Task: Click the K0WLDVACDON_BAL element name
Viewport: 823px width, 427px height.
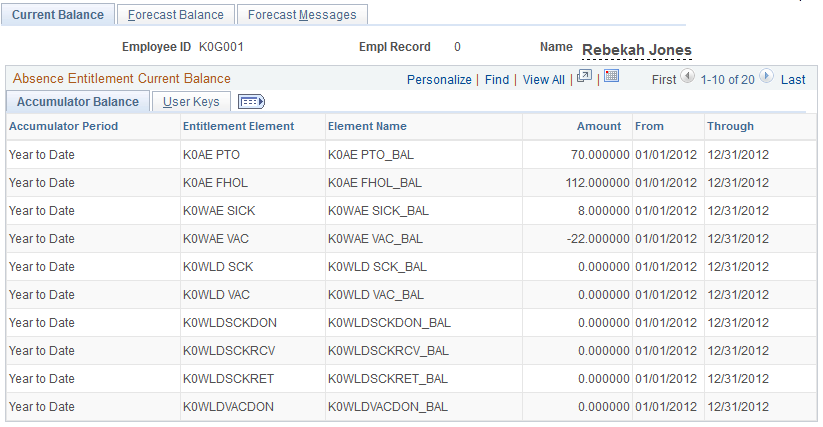Action: tap(388, 407)
